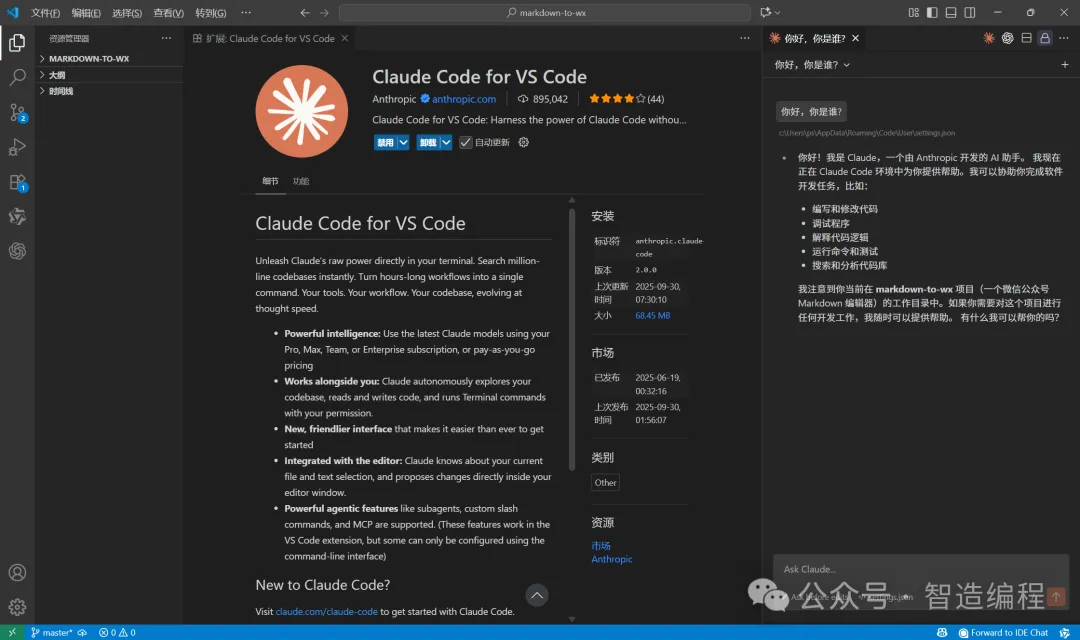Viewport: 1080px width, 640px height.
Task: Expand the 大纲 outline section
Action: (110, 74)
